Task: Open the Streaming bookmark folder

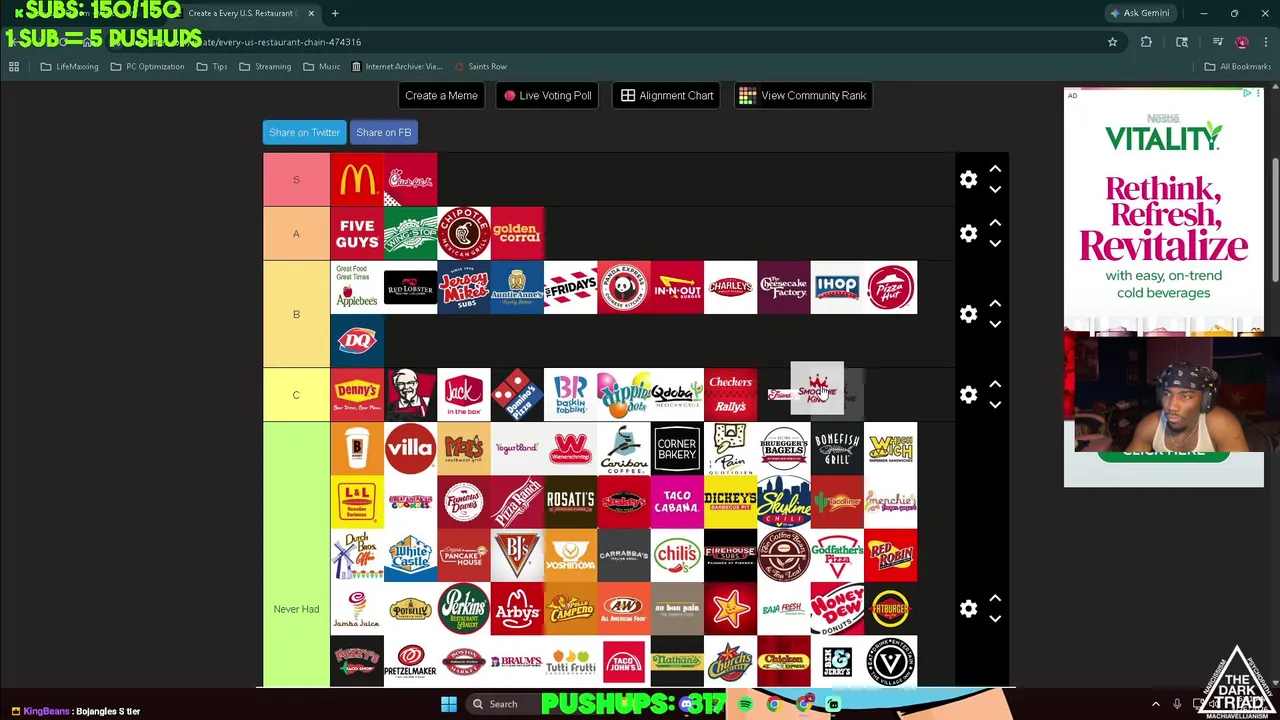Action: click(264, 67)
